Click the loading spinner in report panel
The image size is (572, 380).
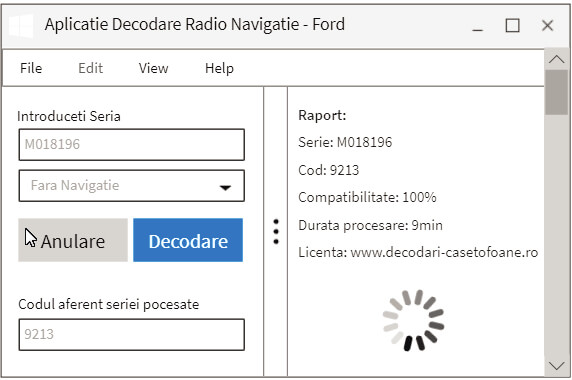pos(414,321)
